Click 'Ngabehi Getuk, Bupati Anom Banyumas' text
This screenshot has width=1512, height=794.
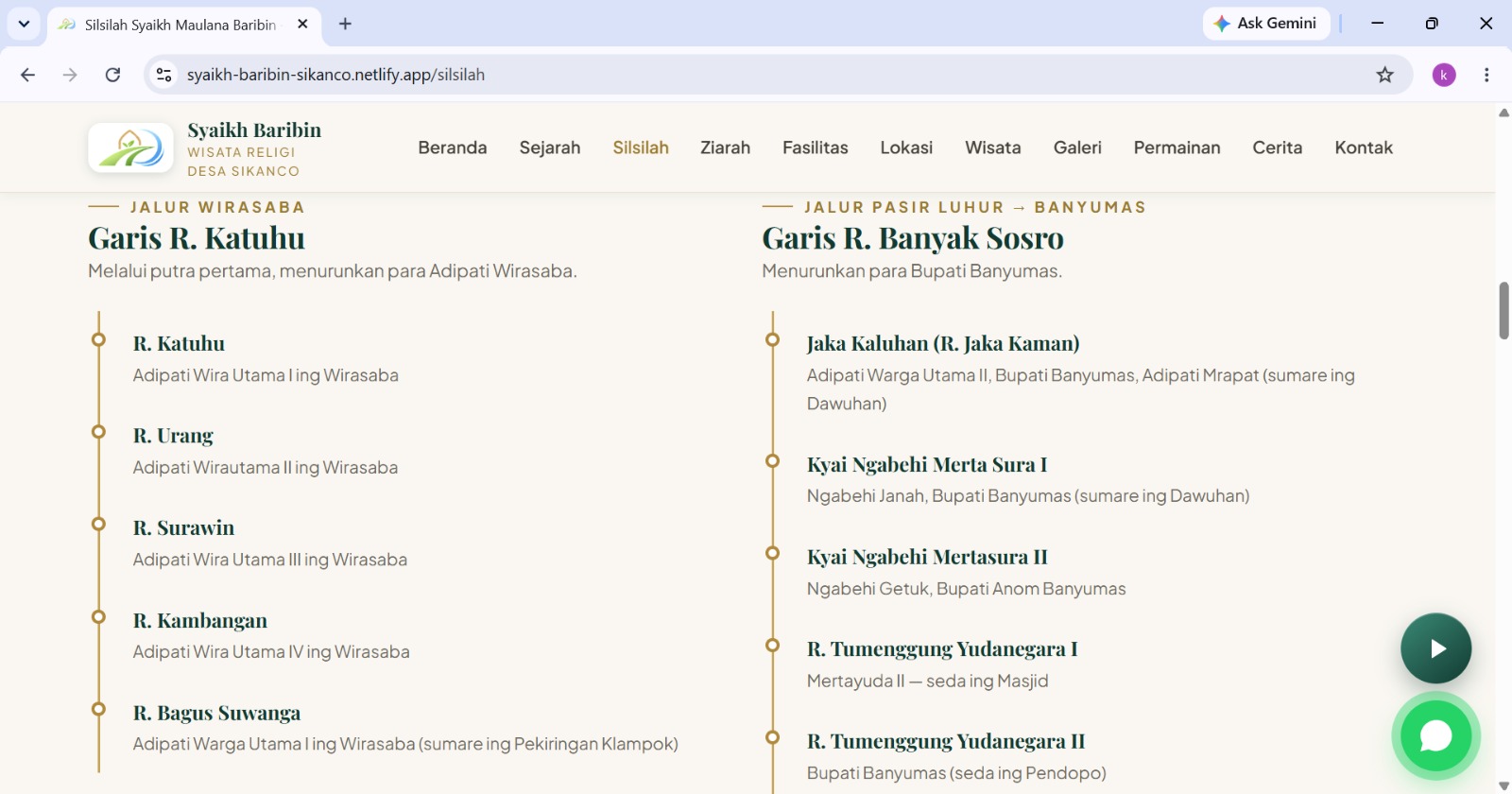point(966,589)
